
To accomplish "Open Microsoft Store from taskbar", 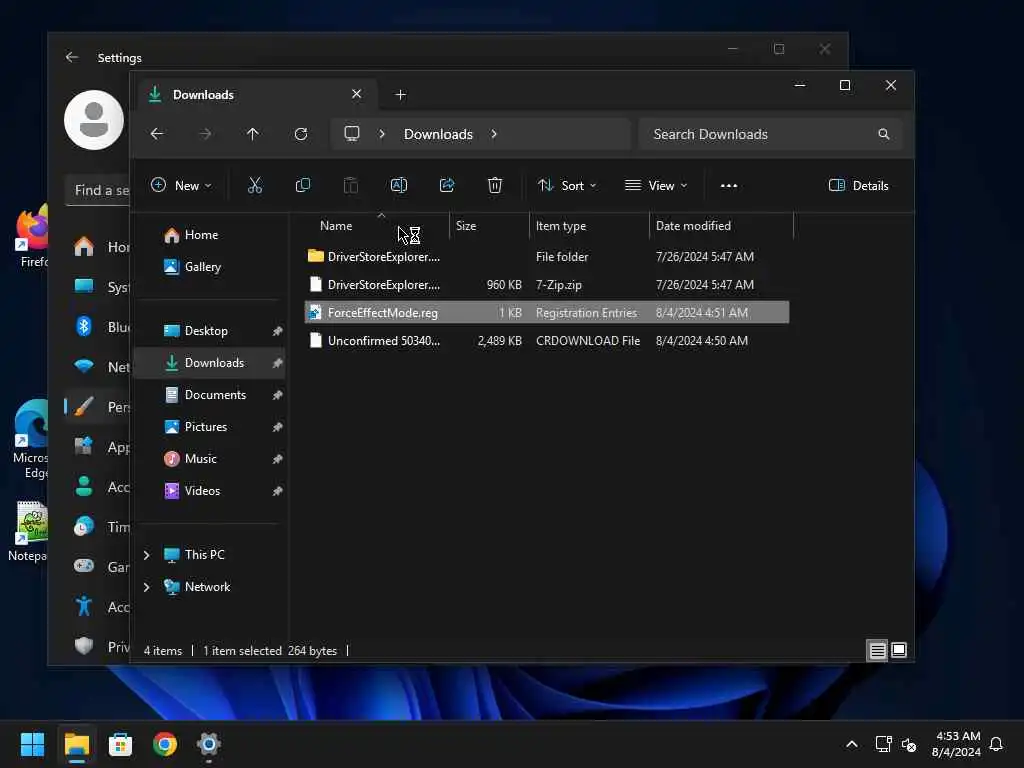I will pos(120,744).
